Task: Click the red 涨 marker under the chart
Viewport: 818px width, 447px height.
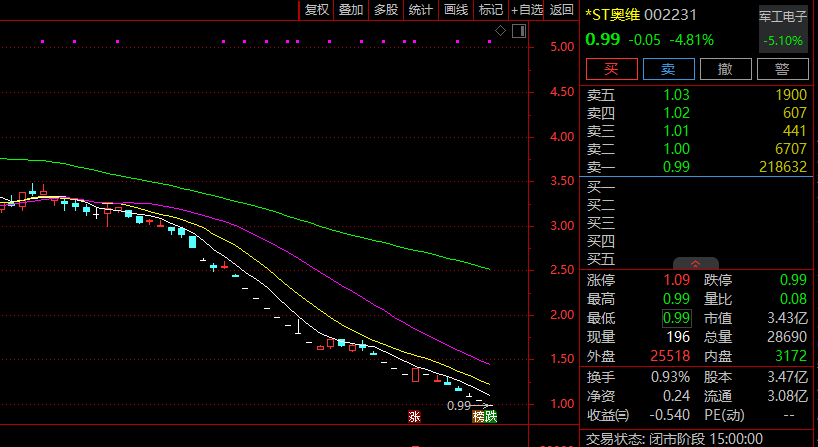Action: (x=414, y=416)
